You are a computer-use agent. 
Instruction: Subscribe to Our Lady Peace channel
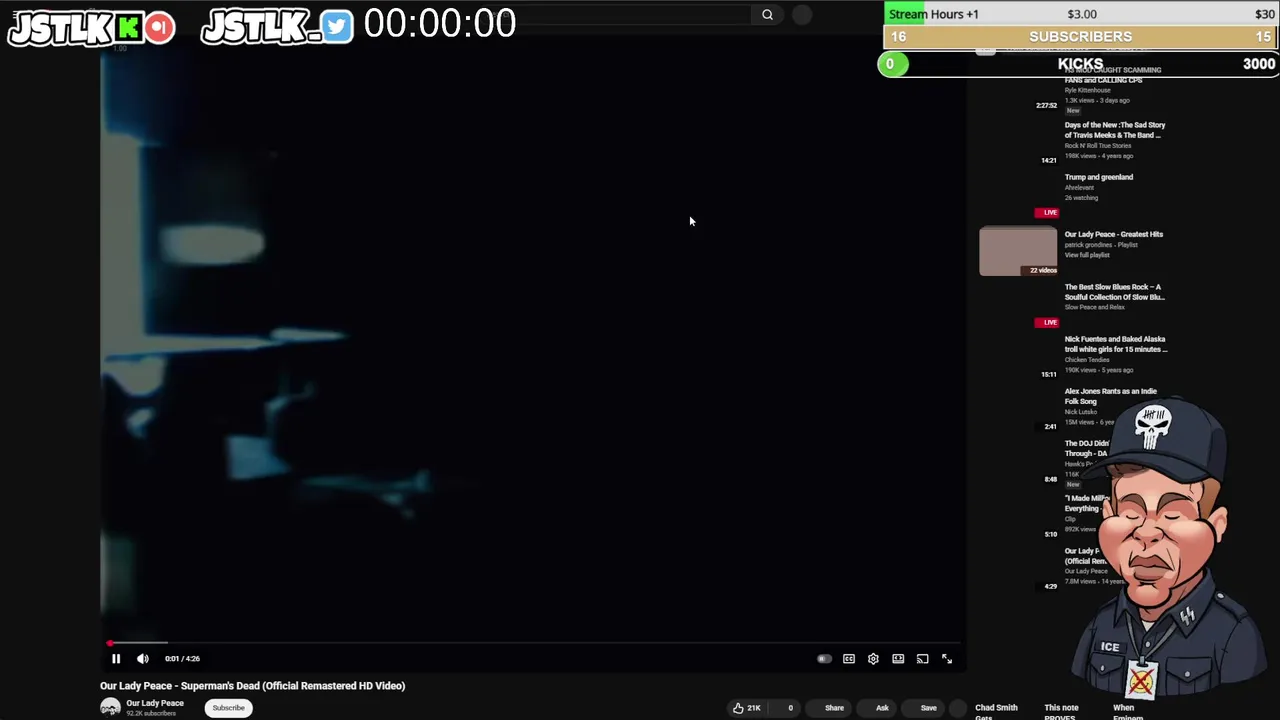(228, 708)
